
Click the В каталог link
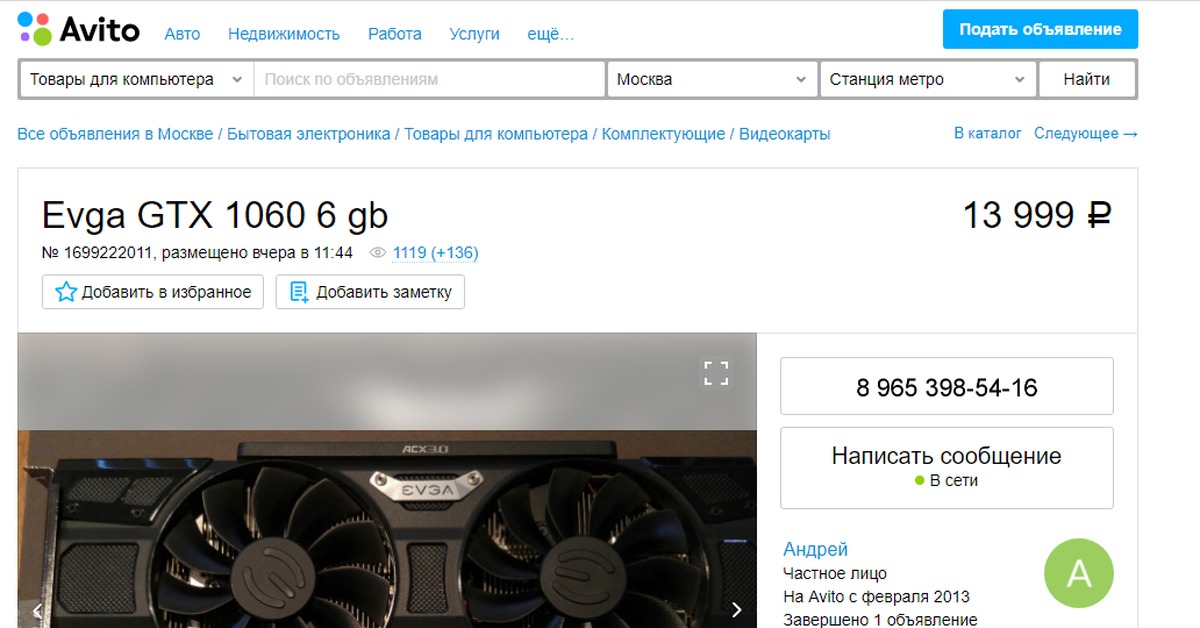pyautogui.click(x=988, y=133)
